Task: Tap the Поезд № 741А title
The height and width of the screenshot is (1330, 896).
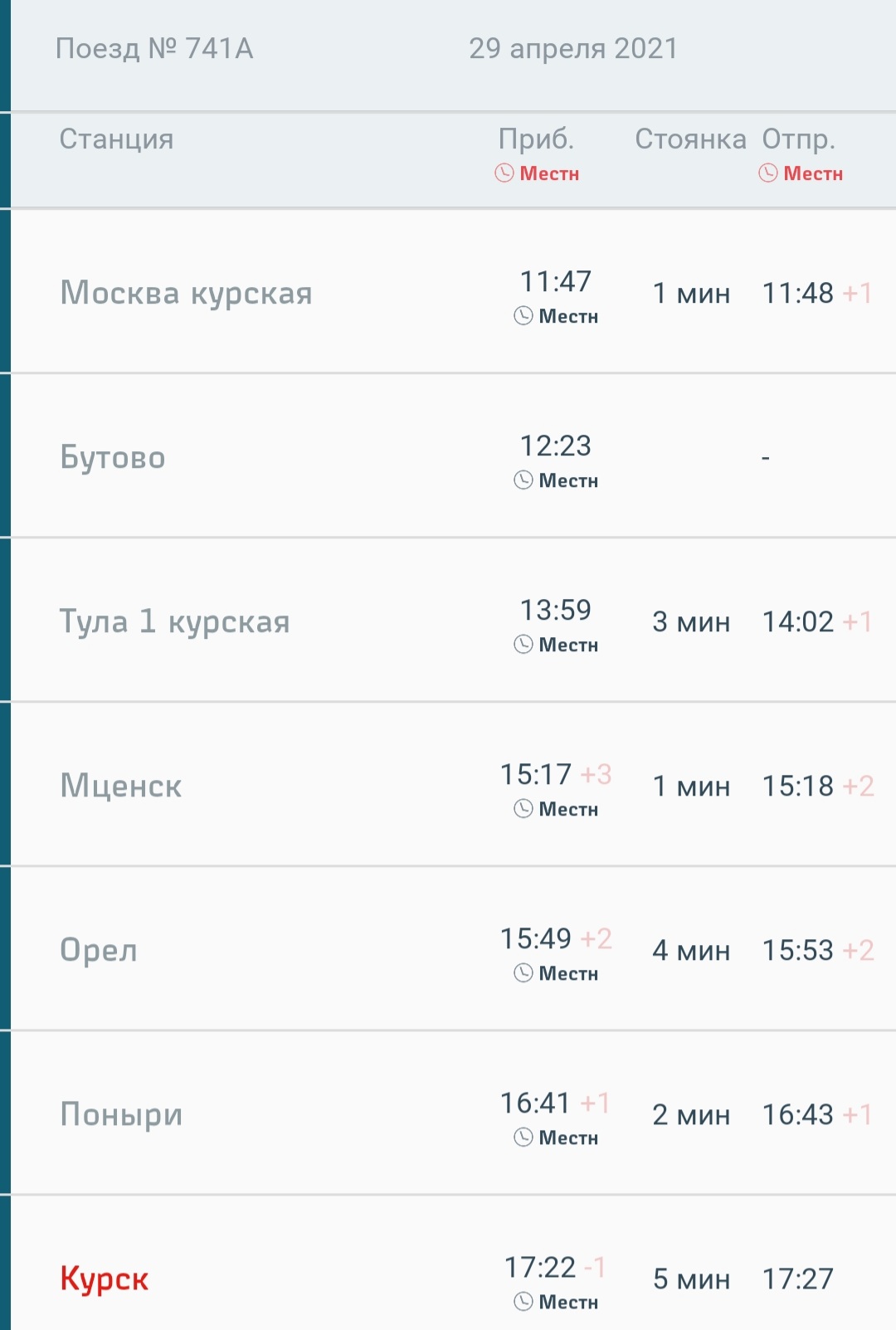Action: (154, 49)
